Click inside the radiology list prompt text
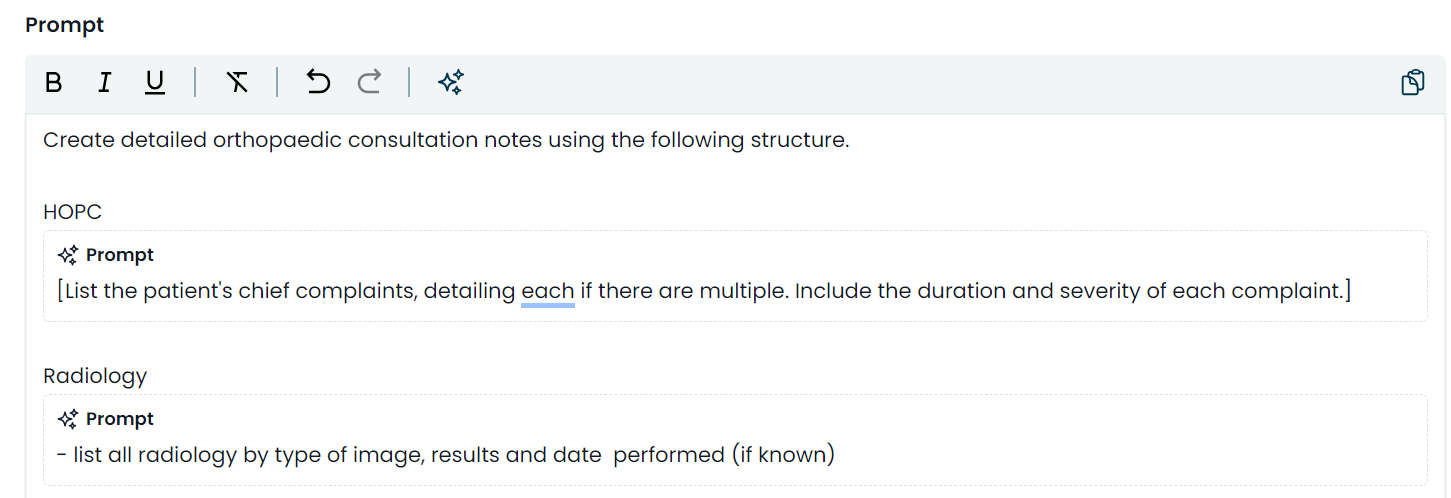The width and height of the screenshot is (1451, 498). (446, 455)
